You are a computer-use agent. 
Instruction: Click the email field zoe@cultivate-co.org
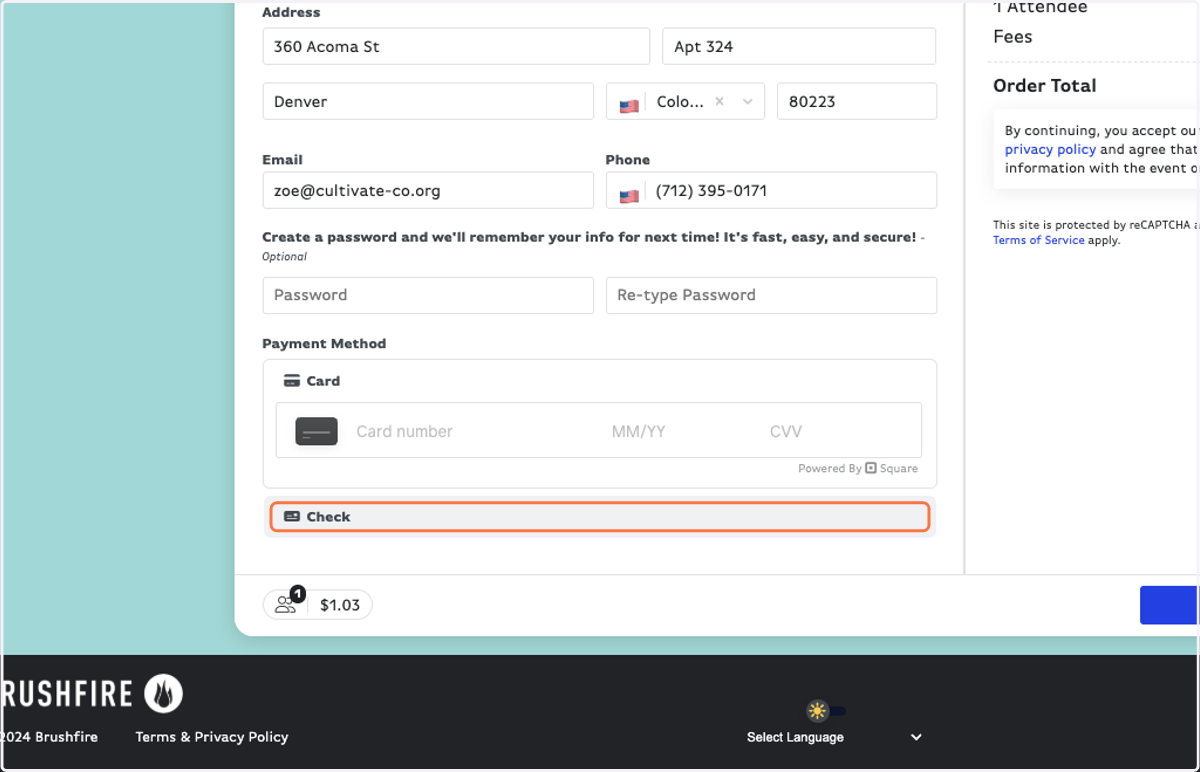point(428,191)
